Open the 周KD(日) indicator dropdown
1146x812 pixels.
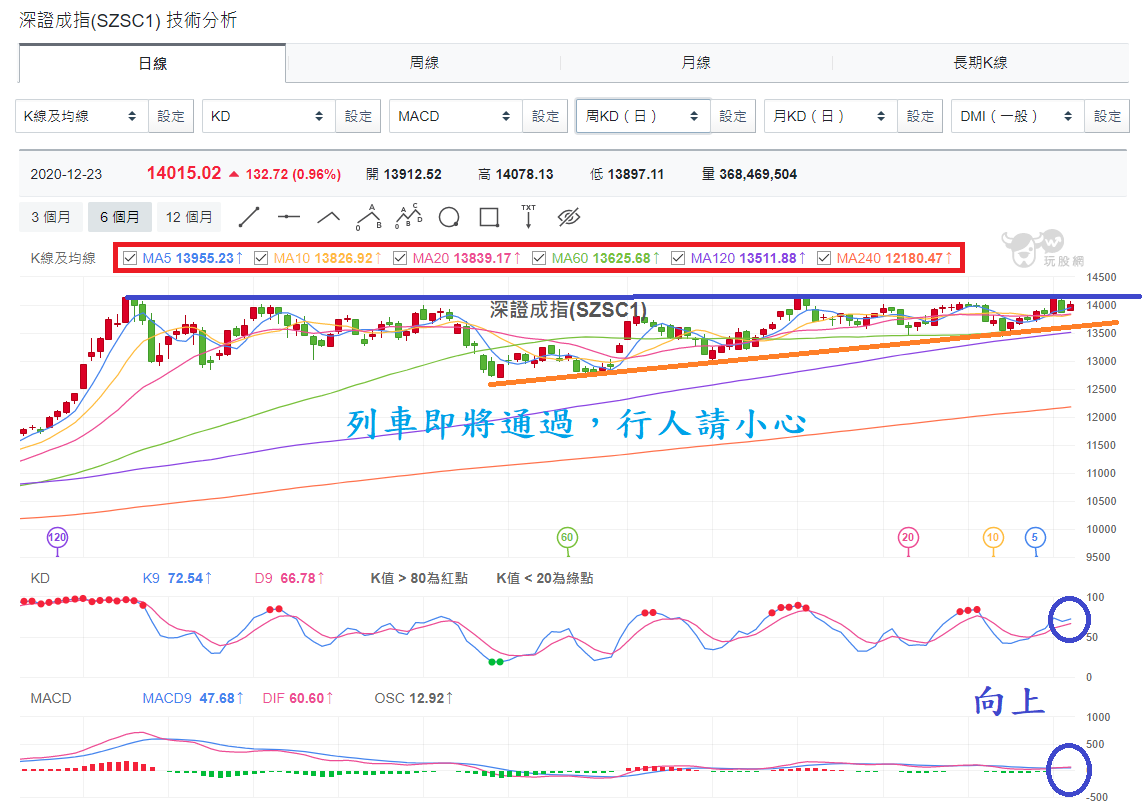coord(642,116)
